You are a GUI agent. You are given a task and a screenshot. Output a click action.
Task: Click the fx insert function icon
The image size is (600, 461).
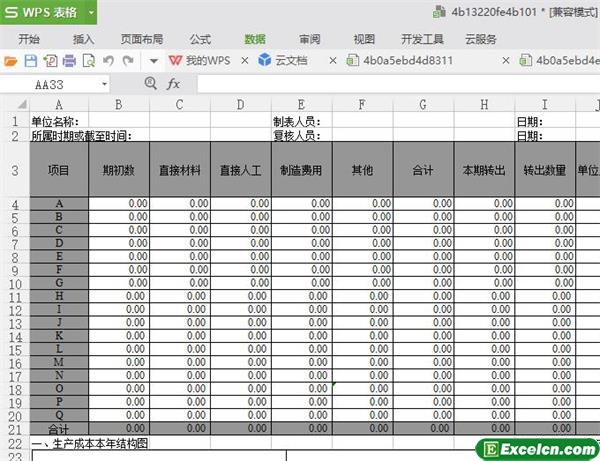[x=174, y=85]
